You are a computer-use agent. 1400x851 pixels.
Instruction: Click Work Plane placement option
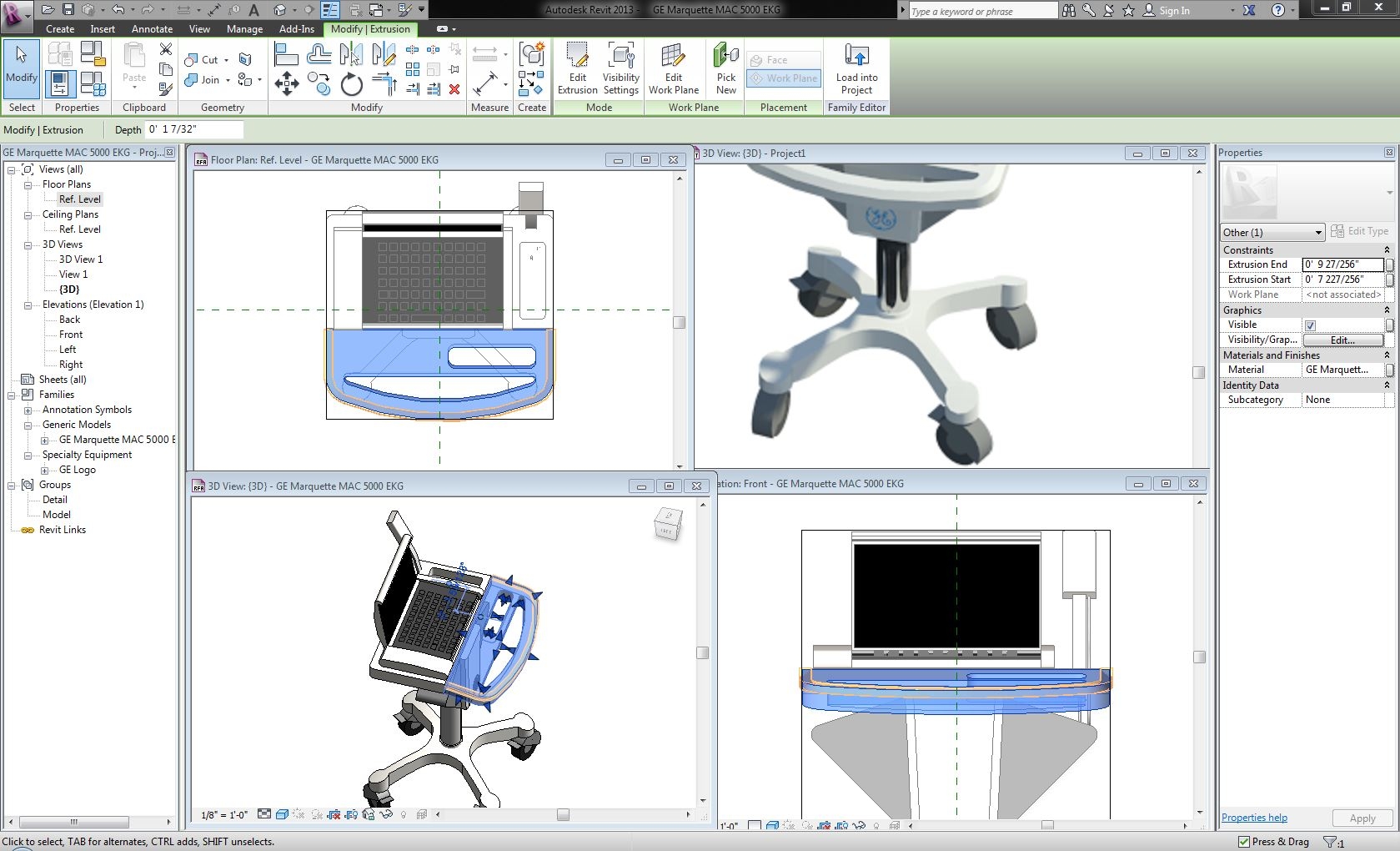pos(782,78)
